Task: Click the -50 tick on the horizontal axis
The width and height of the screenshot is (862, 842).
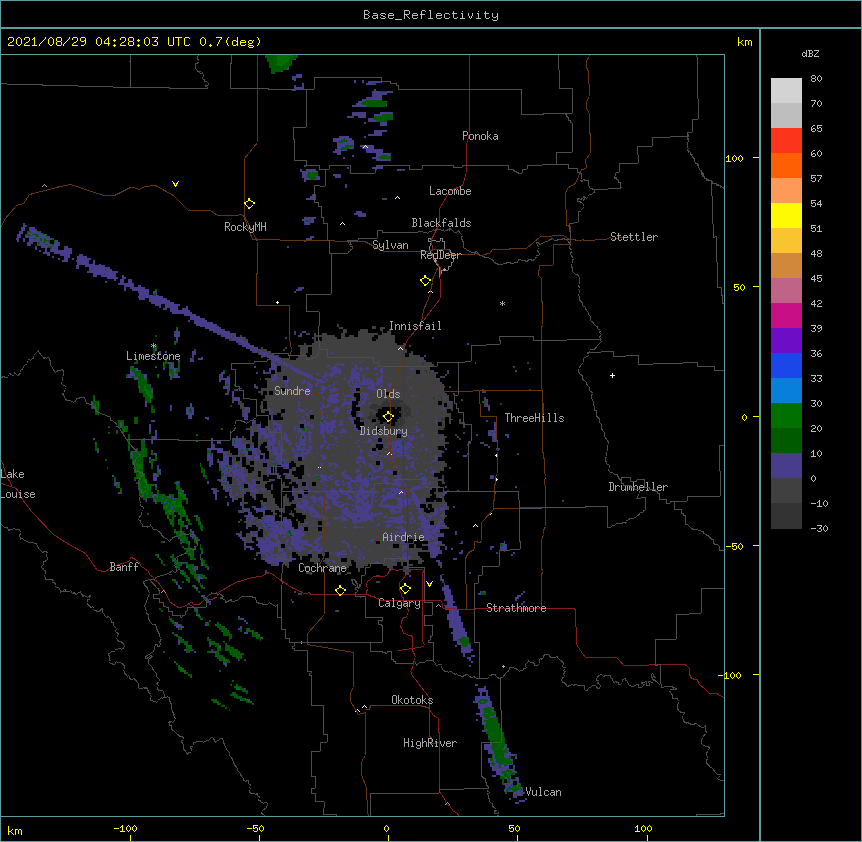Action: [255, 828]
